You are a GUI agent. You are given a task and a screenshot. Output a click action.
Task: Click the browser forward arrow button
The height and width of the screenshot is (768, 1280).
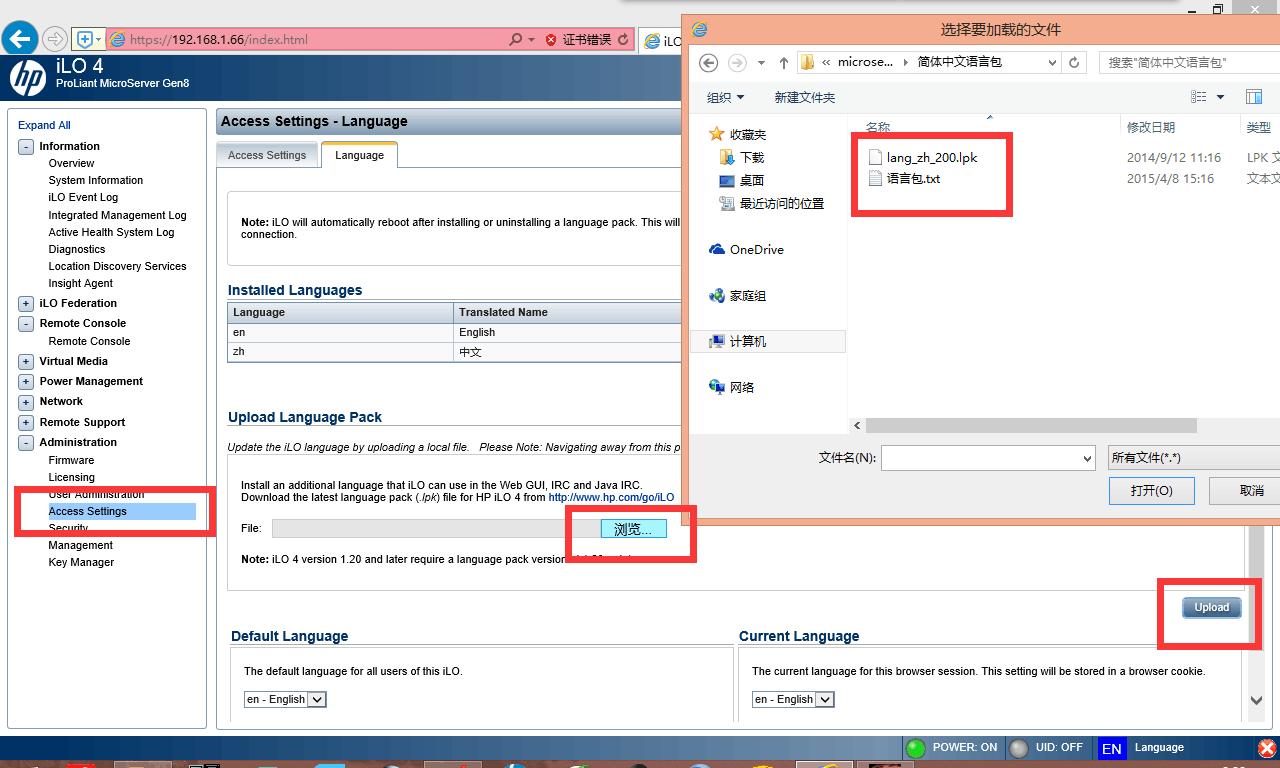click(x=55, y=39)
